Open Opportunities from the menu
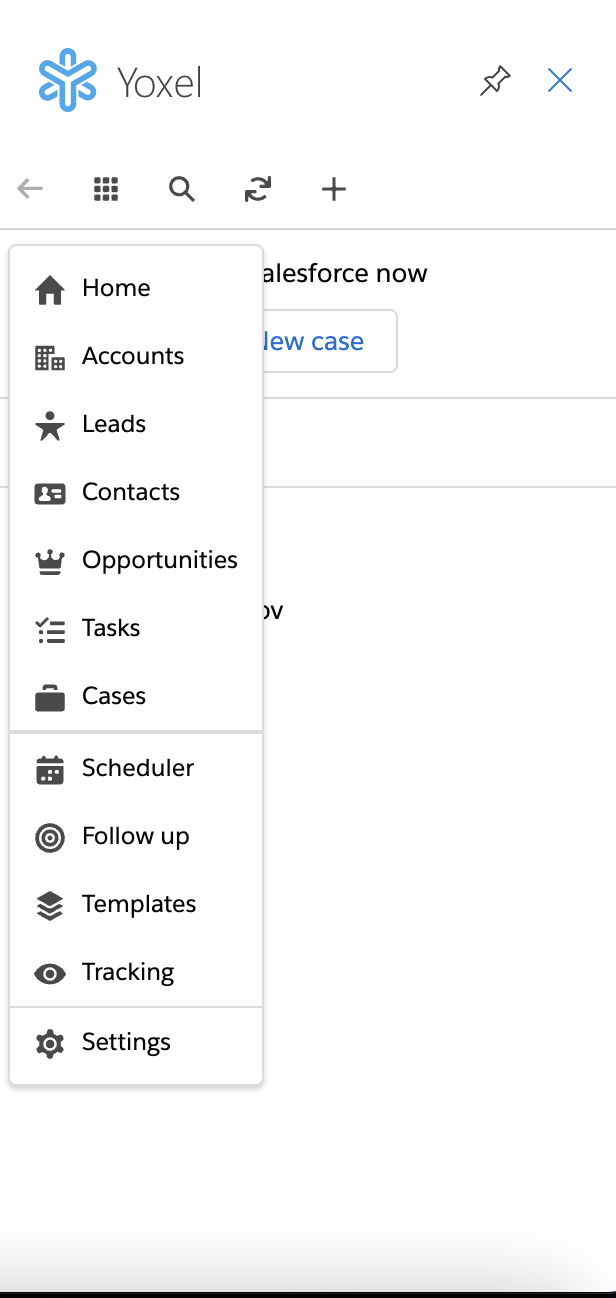The width and height of the screenshot is (616, 1298). 160,560
